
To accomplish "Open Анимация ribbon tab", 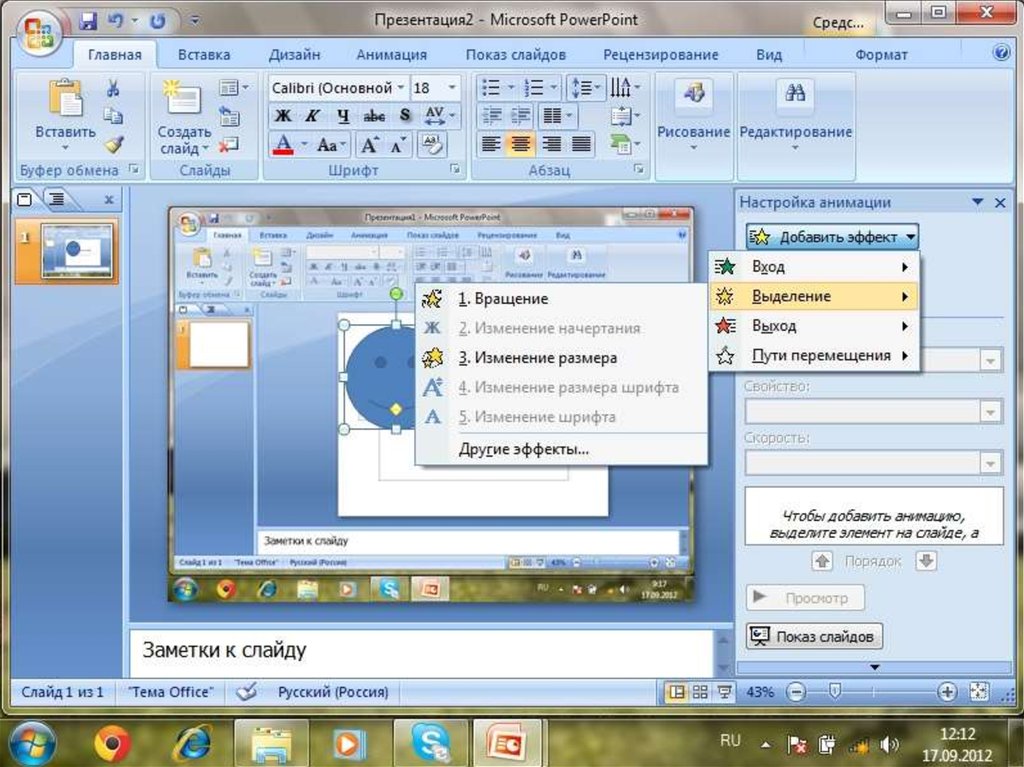I will 391,55.
